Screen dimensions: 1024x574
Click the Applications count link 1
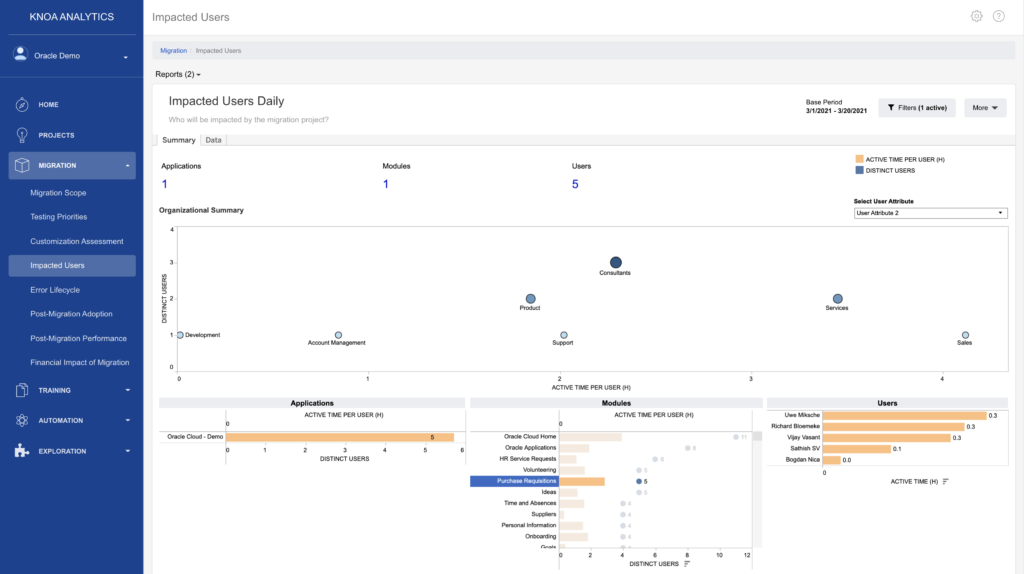(x=165, y=184)
